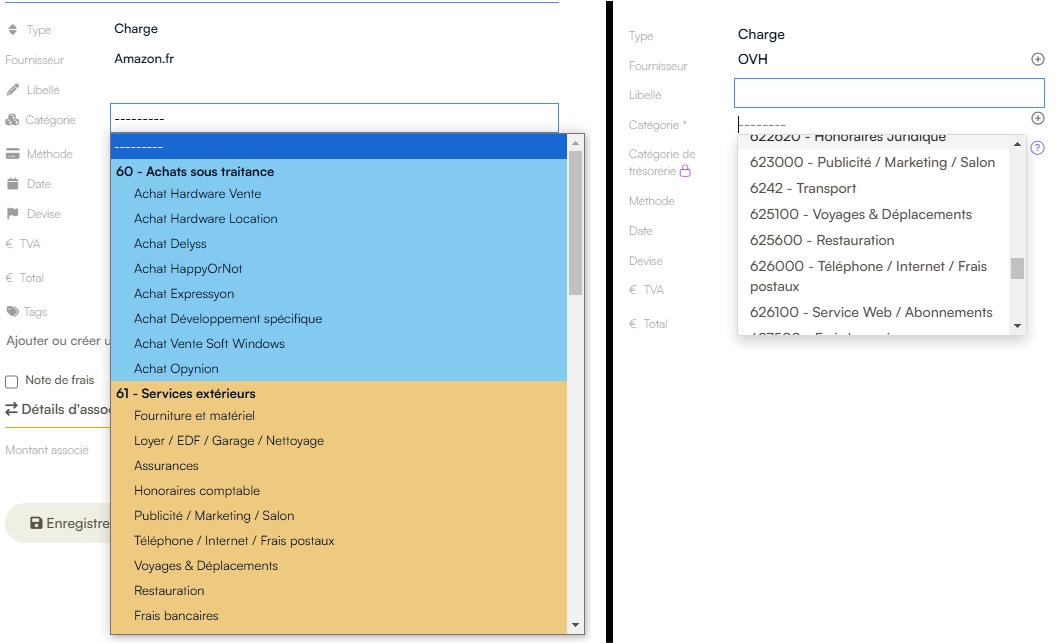Image resolution: width=1063 pixels, height=643 pixels.
Task: Click the Enregistrer save button
Action: pyautogui.click(x=60, y=523)
